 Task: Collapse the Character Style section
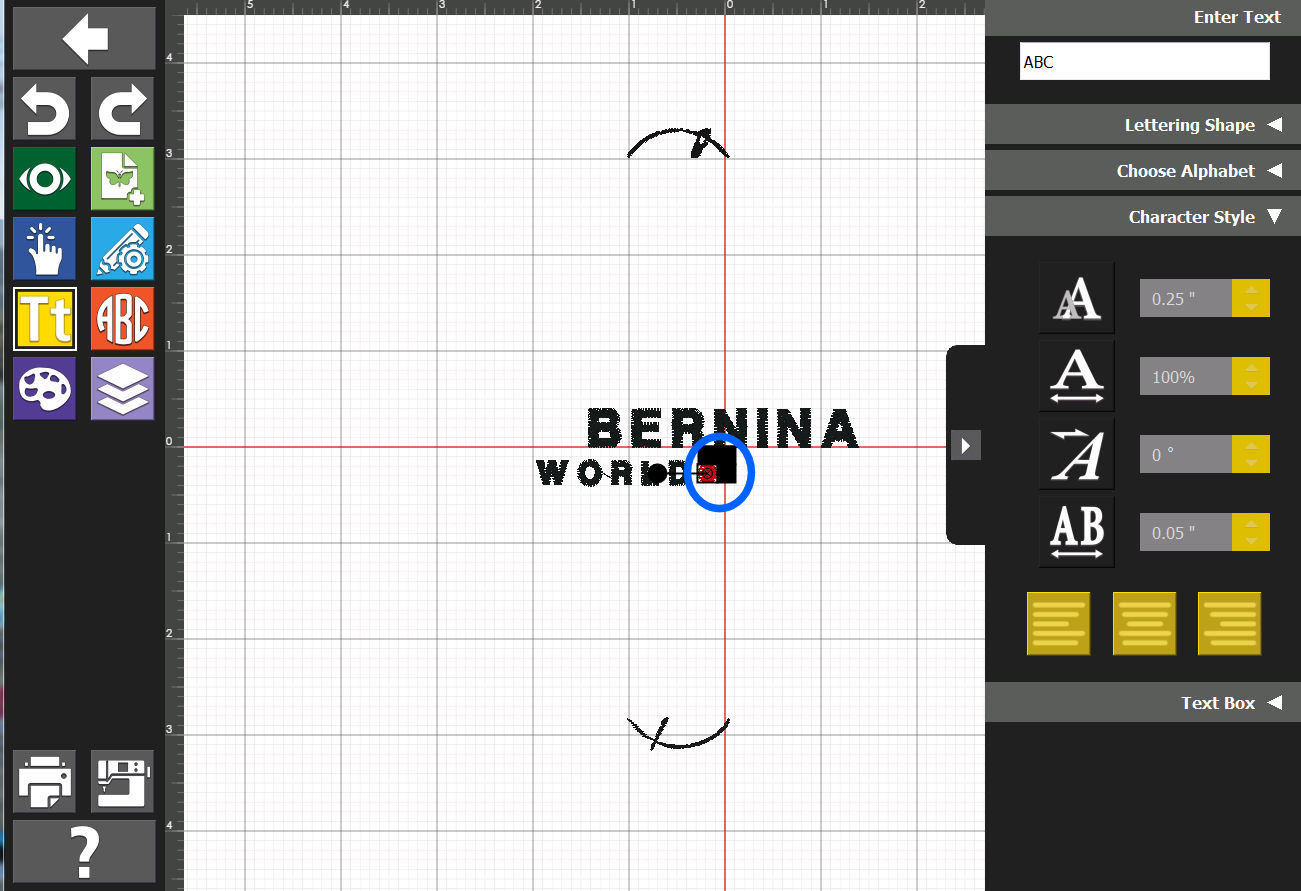click(x=1143, y=217)
